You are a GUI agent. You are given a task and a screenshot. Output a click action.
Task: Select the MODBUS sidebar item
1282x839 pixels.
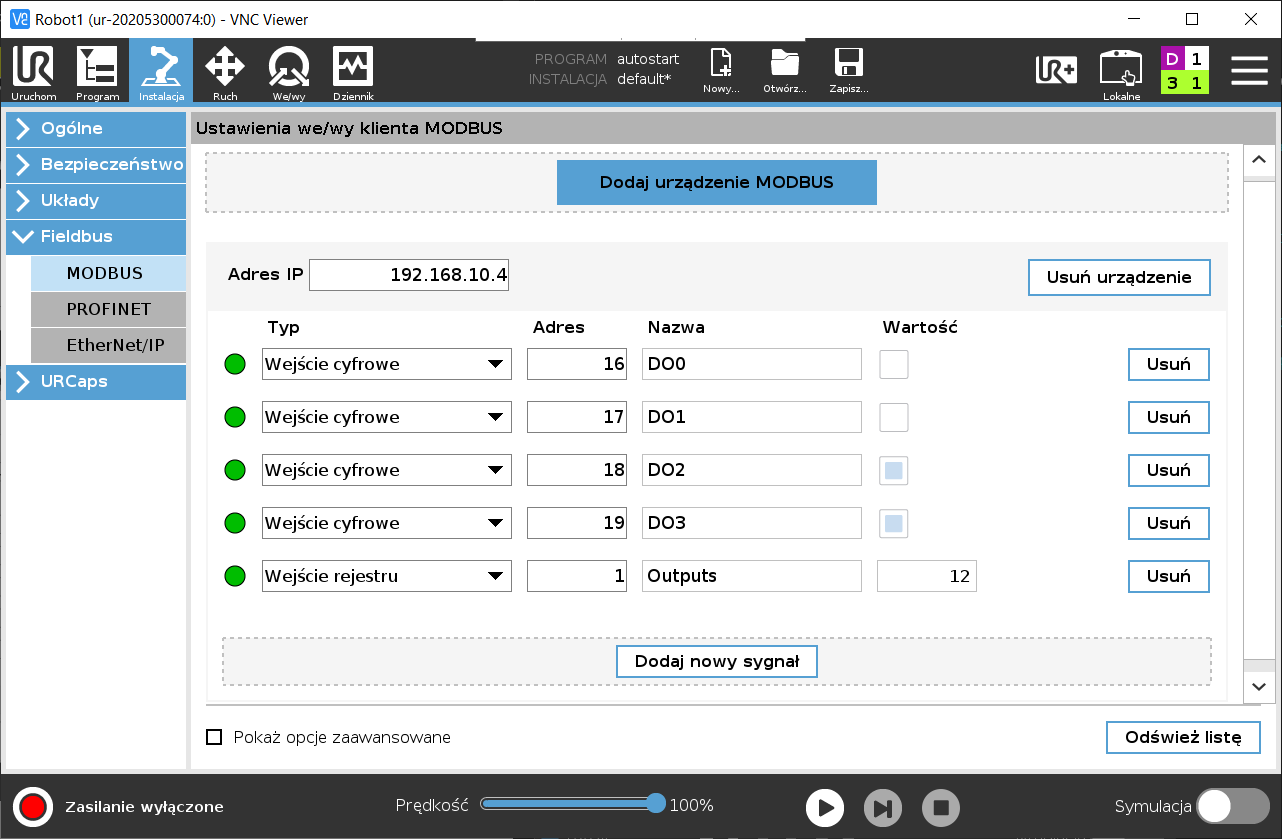tap(108, 273)
